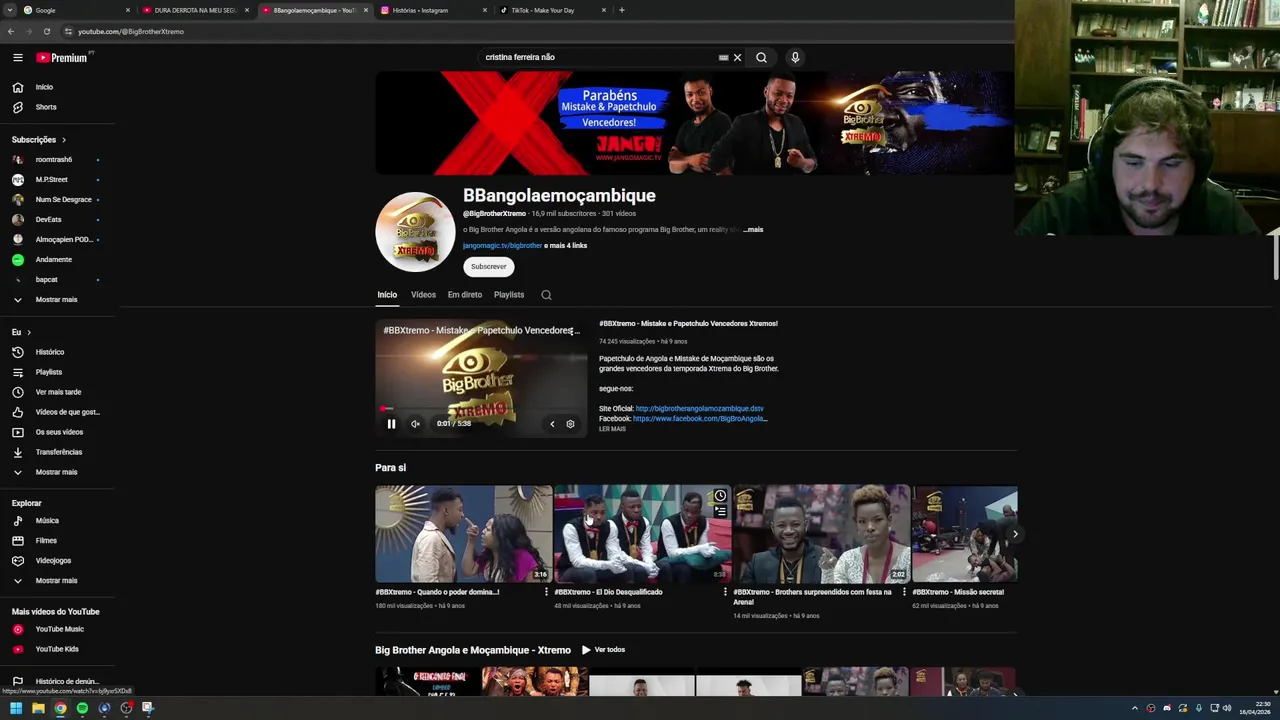This screenshot has width=1280, height=720.
Task: Show next Para si videos with the arrow
Action: [1014, 534]
